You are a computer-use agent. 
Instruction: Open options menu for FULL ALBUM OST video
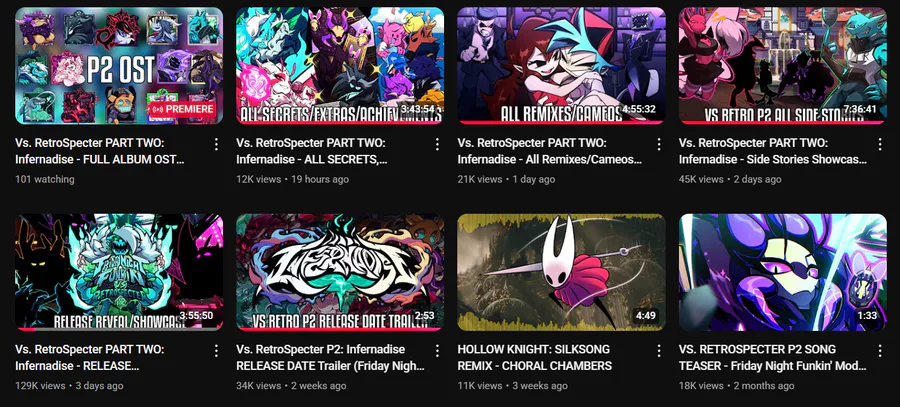pyautogui.click(x=216, y=144)
